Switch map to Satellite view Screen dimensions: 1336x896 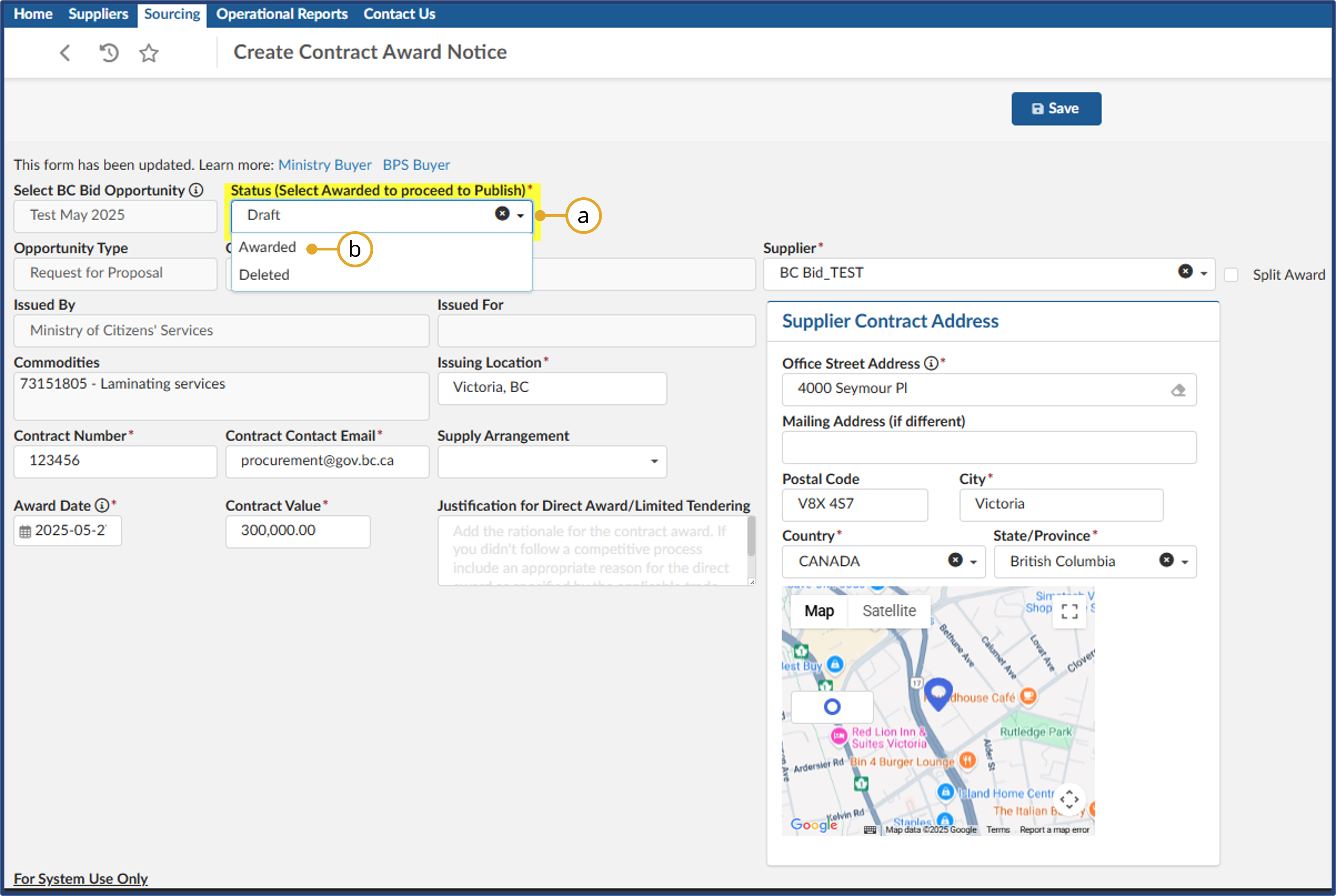pyautogui.click(x=889, y=611)
